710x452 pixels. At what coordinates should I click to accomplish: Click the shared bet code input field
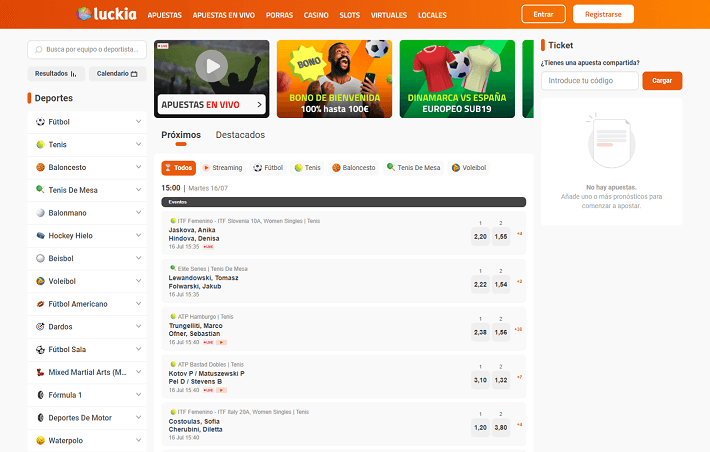point(590,81)
